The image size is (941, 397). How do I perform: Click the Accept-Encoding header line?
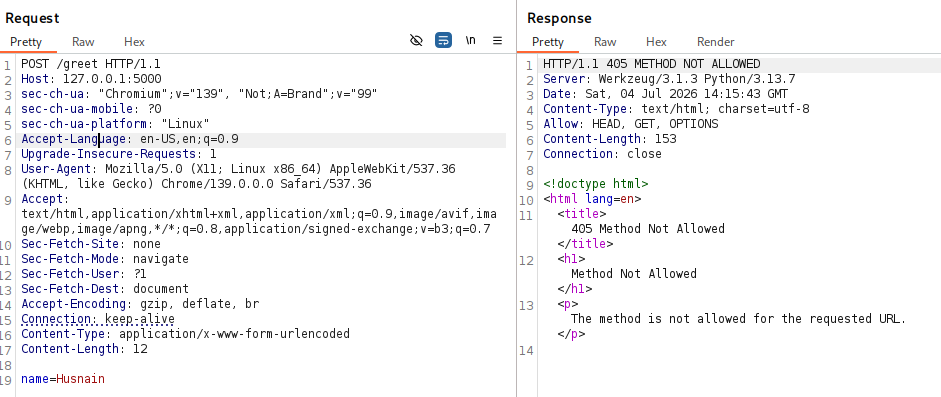coord(140,304)
